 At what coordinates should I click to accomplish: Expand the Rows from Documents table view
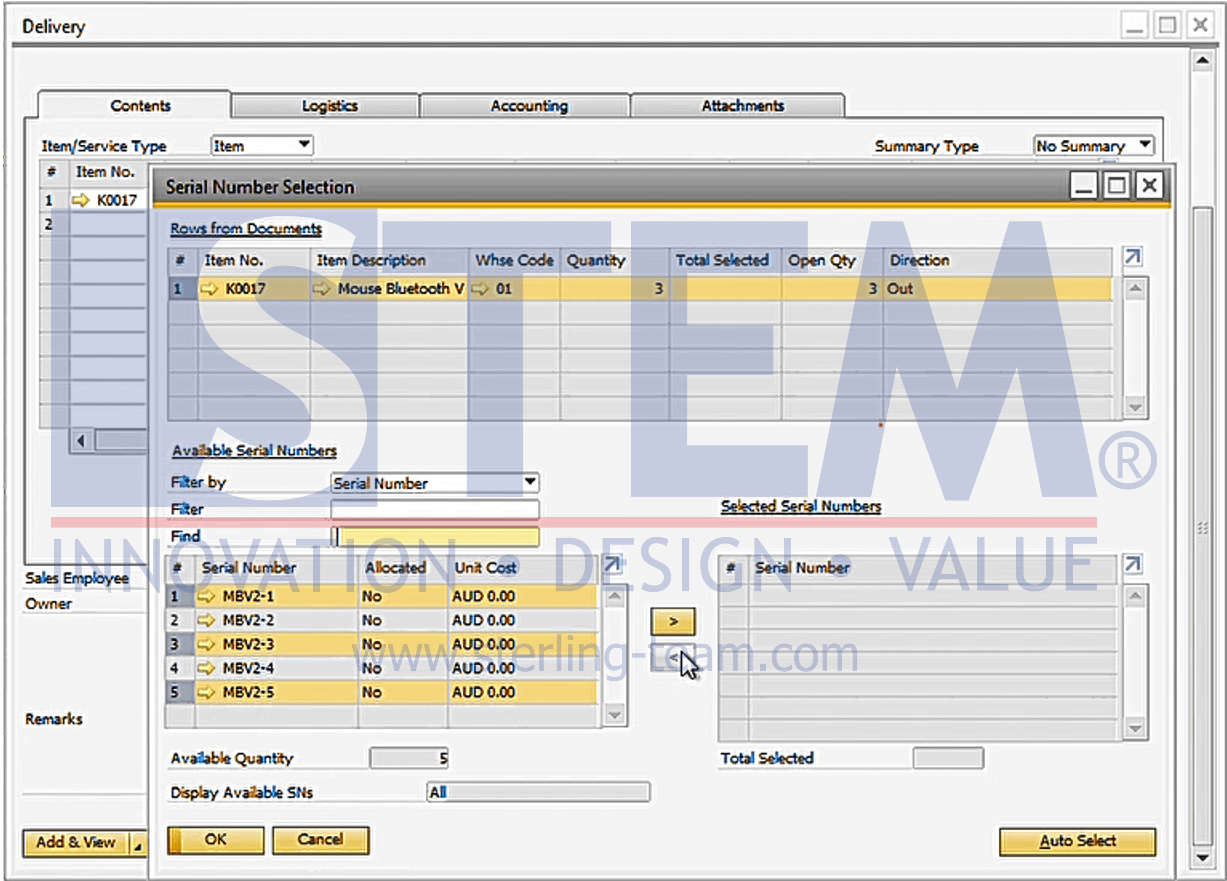(x=1132, y=258)
